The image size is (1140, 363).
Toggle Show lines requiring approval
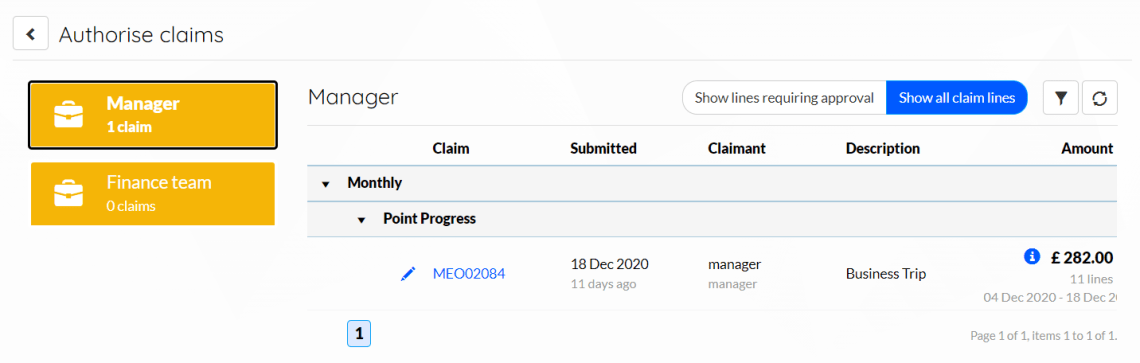pyautogui.click(x=784, y=98)
